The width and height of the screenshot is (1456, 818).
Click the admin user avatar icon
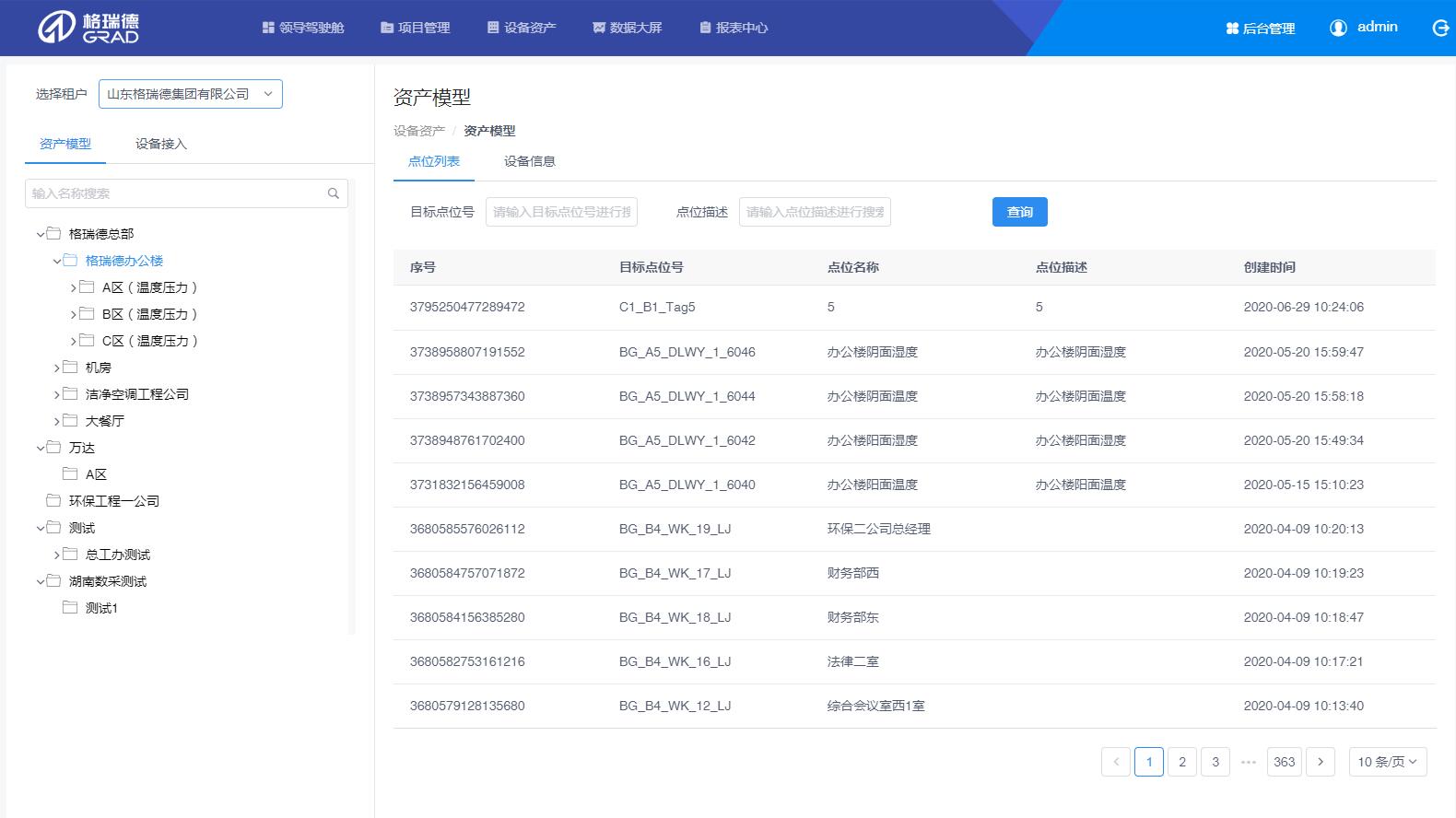(1338, 28)
